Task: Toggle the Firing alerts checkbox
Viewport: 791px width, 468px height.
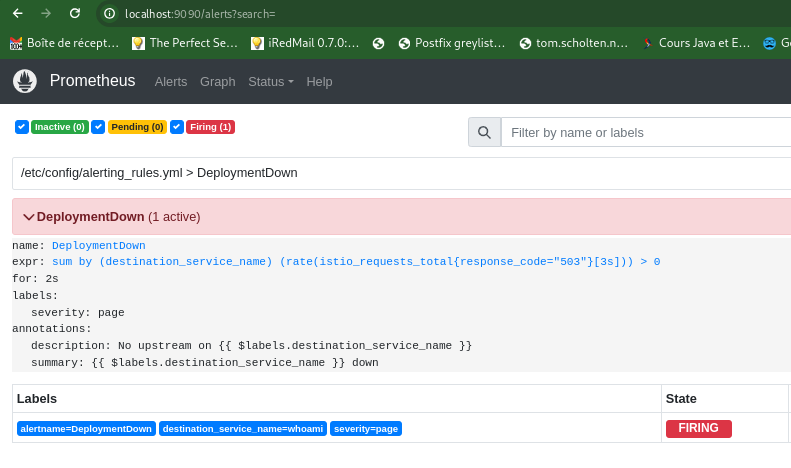Action: point(177,127)
